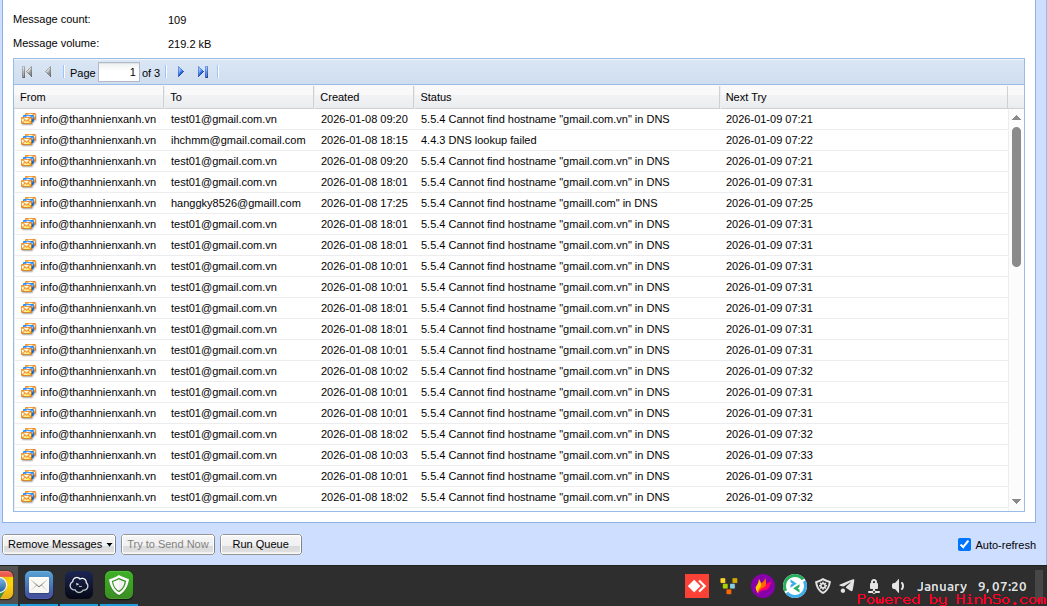Click the Telegram tray icon
Image resolution: width=1047 pixels, height=606 pixels.
847,586
